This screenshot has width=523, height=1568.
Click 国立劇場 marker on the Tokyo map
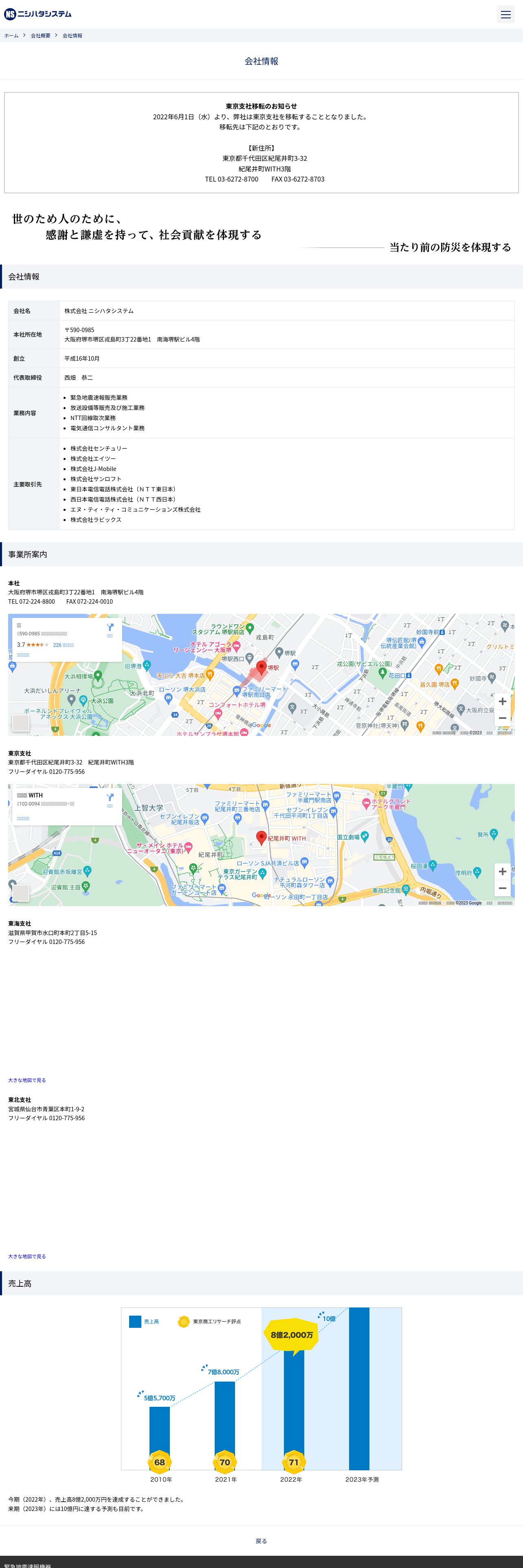[365, 837]
